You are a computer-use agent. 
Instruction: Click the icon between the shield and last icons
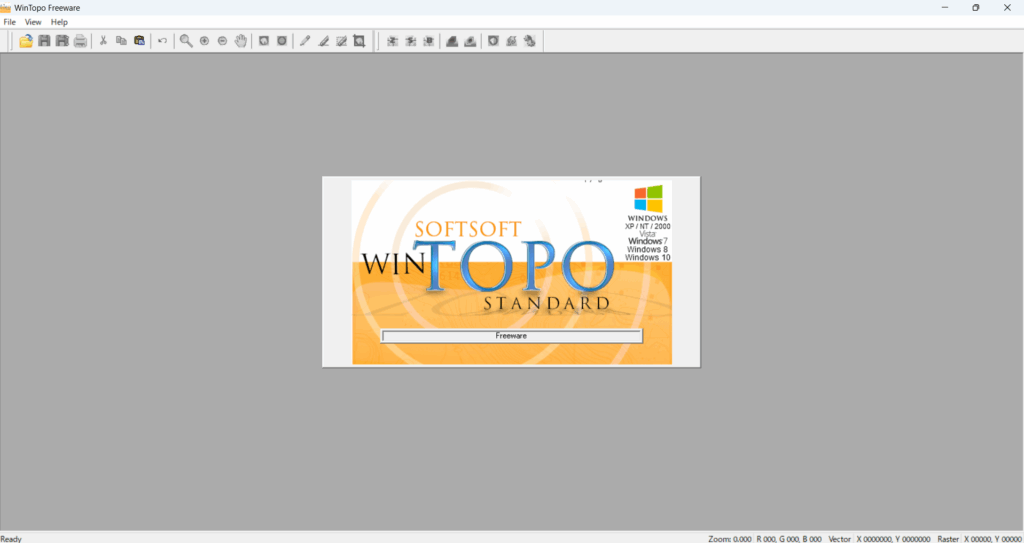click(512, 41)
